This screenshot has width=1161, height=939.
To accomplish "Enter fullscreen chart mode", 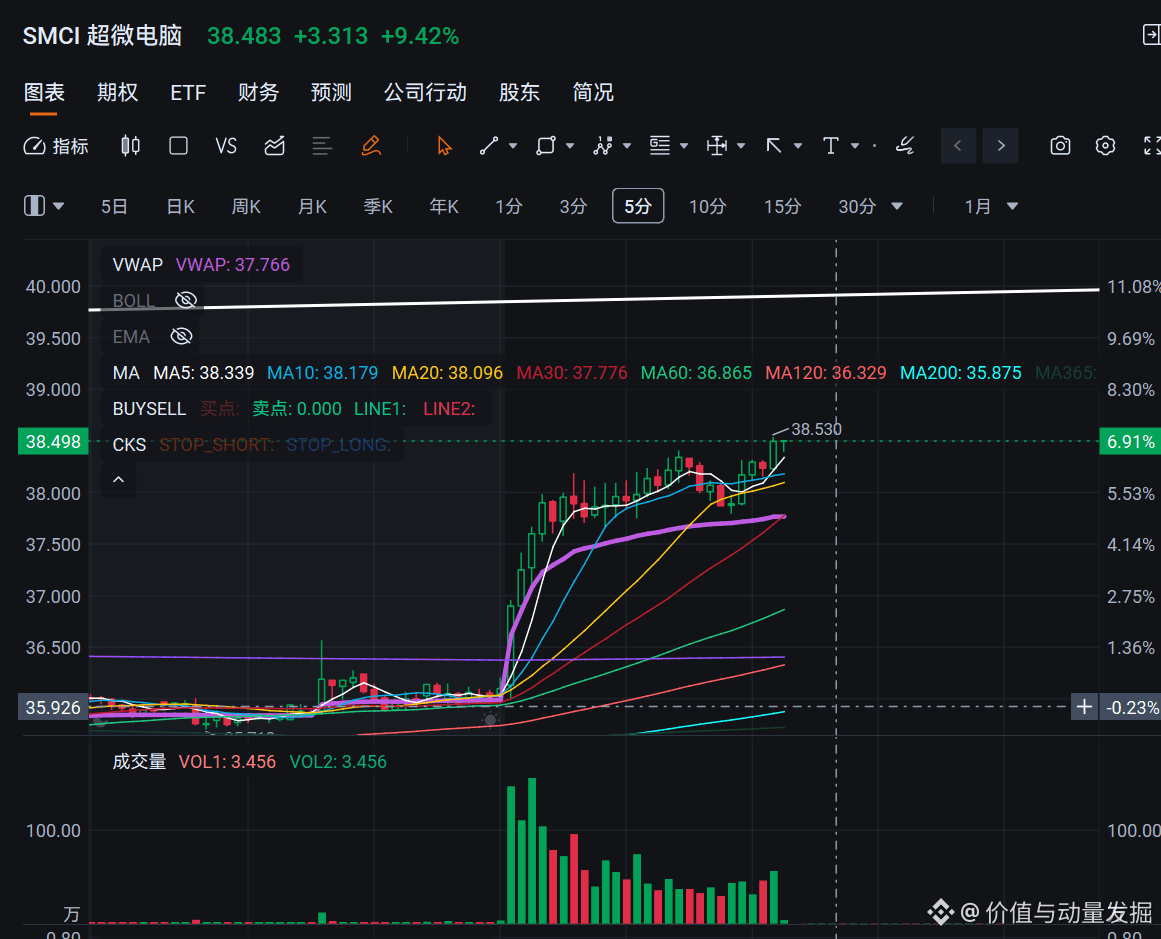I will click(x=1151, y=146).
